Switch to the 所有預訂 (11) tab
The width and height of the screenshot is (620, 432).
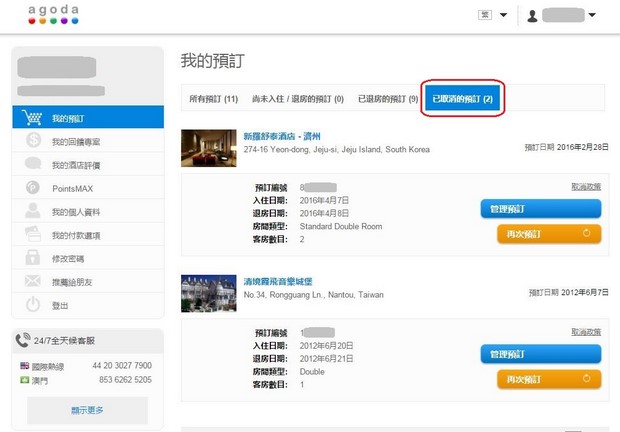214,99
